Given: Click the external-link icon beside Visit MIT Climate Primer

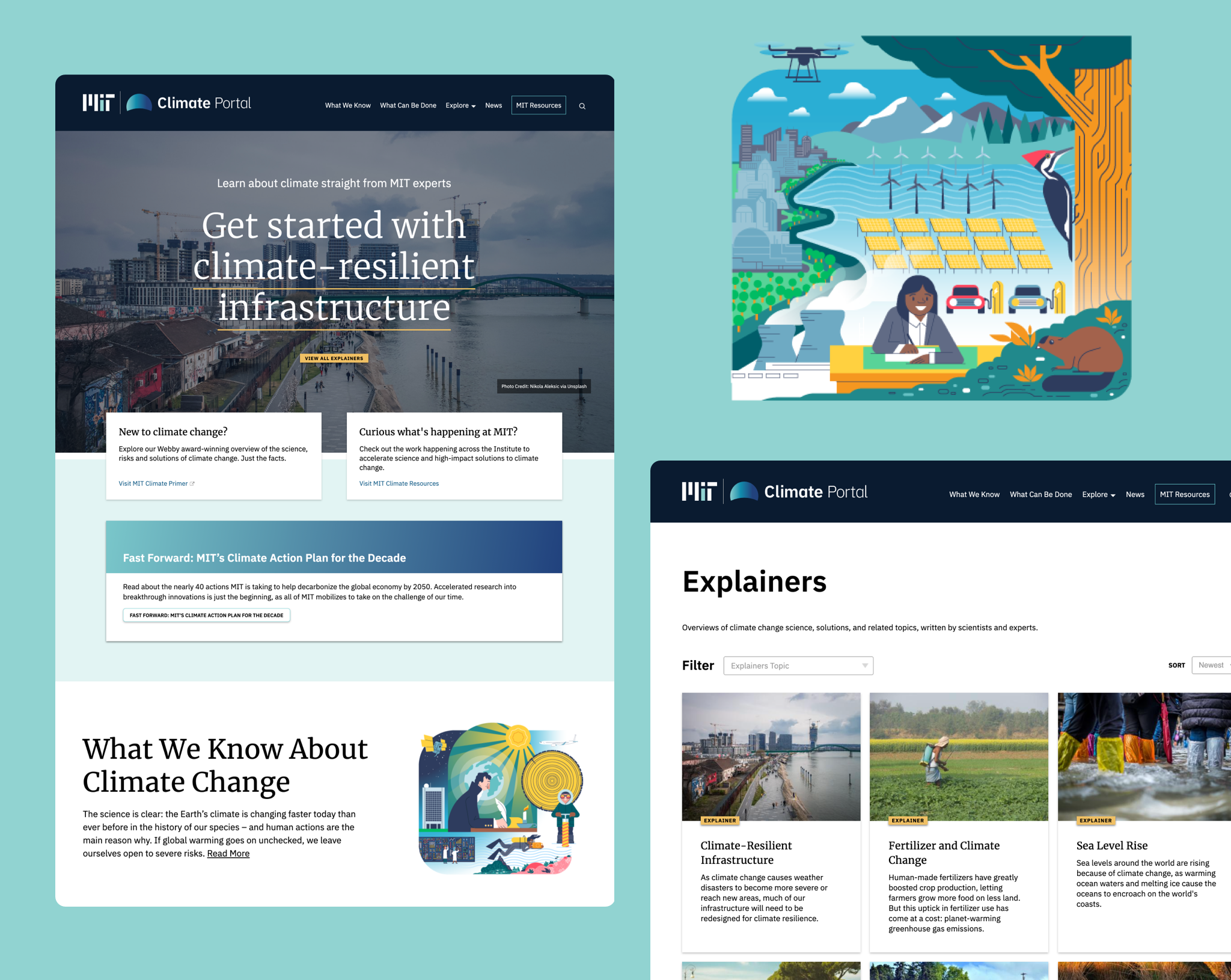Looking at the screenshot, I should 192,484.
